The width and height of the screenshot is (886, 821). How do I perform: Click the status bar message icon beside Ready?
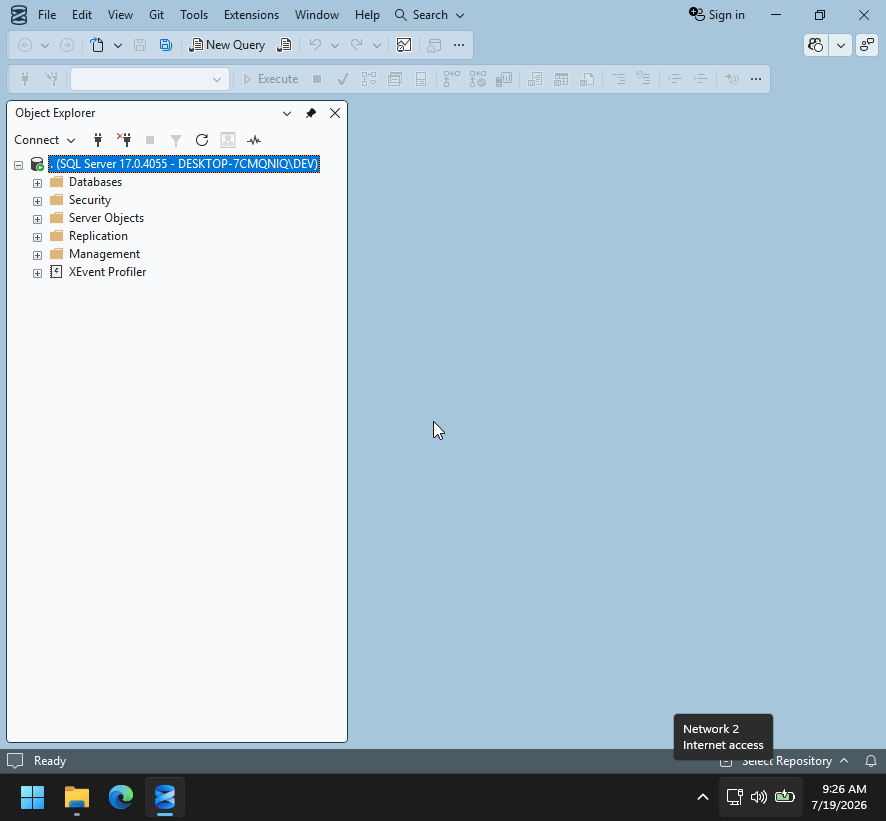(x=15, y=761)
